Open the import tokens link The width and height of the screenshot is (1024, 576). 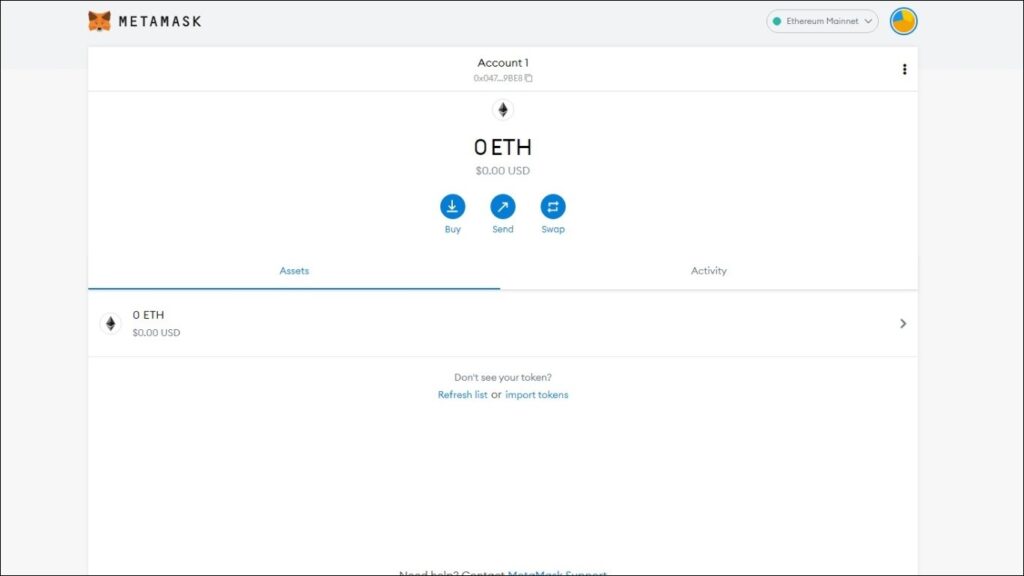coord(536,394)
